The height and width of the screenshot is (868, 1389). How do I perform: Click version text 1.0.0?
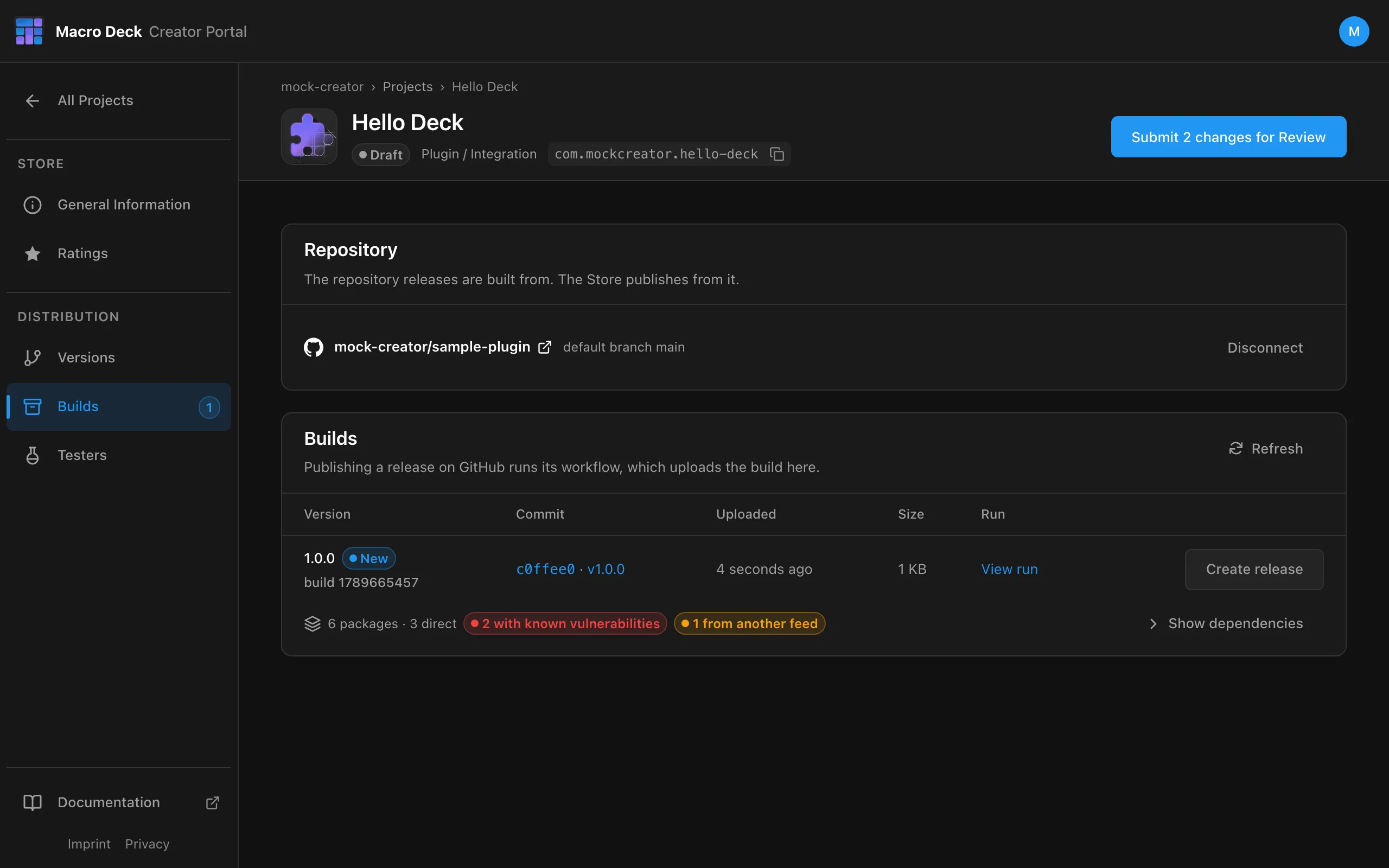(319, 558)
